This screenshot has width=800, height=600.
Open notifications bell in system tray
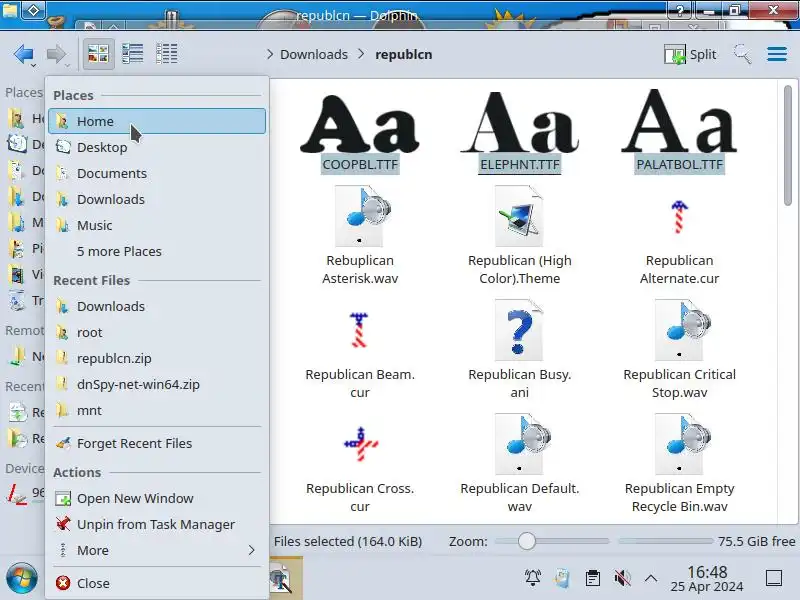tap(533, 578)
